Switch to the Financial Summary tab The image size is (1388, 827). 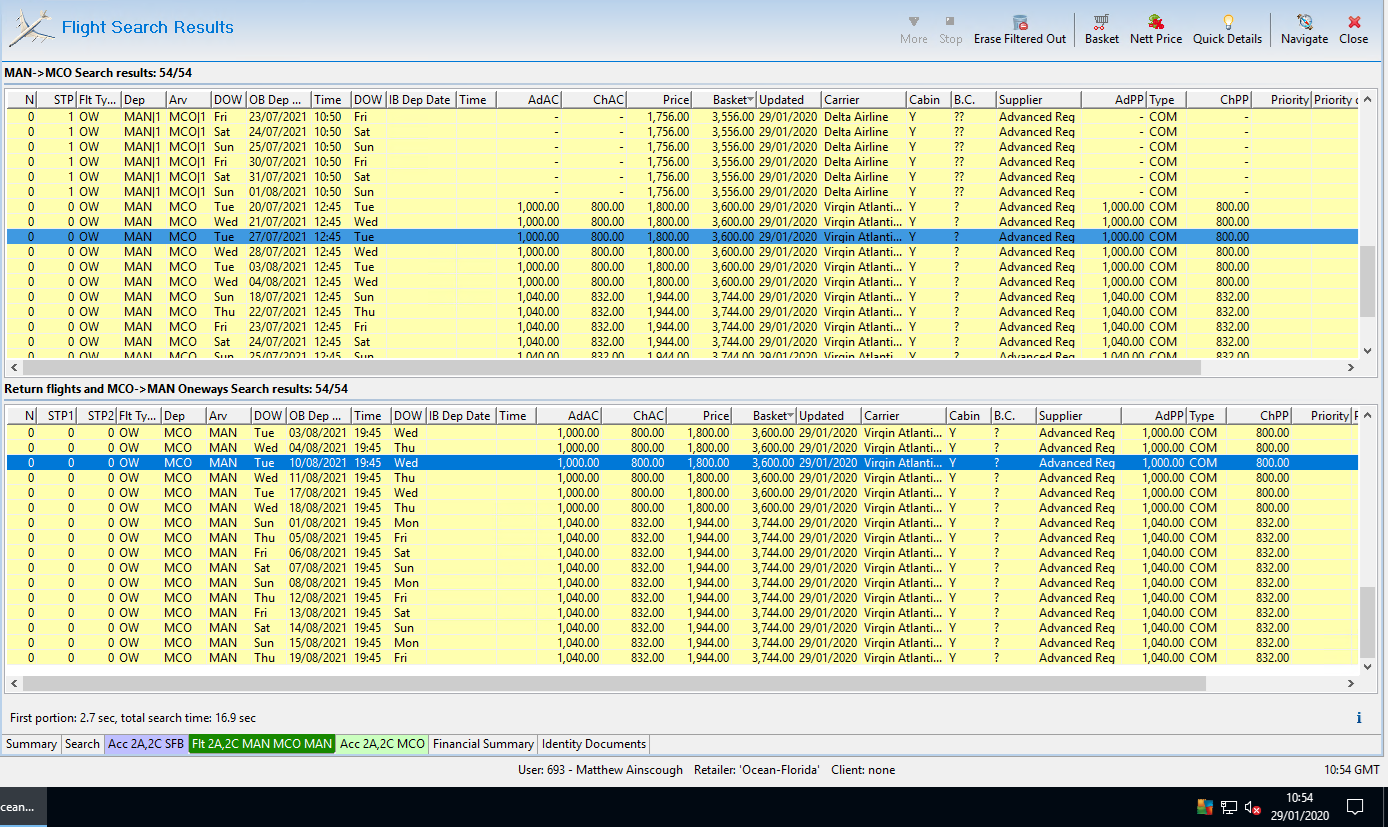point(483,744)
